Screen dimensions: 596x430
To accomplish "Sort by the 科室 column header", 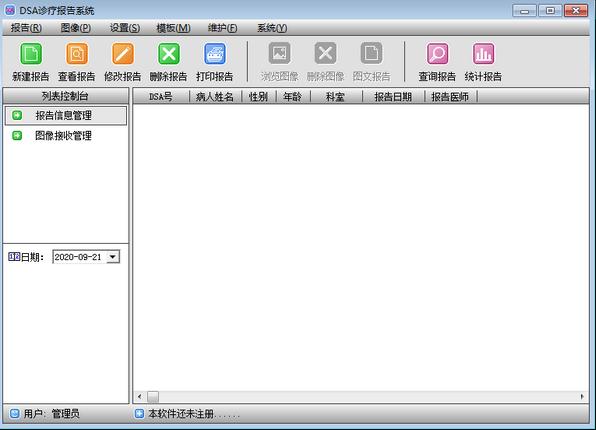I will 336,97.
